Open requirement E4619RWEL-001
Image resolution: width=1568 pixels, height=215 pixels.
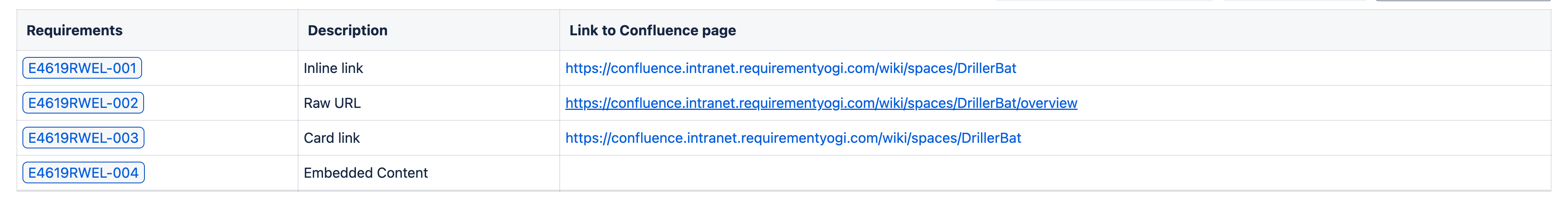click(82, 68)
